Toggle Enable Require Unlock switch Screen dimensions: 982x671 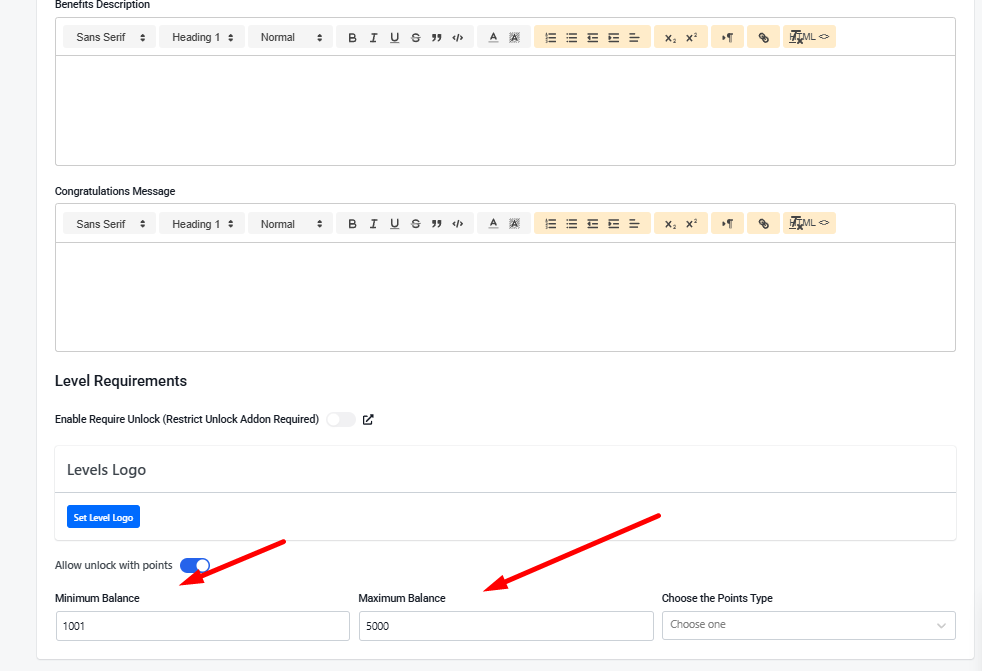(x=341, y=419)
